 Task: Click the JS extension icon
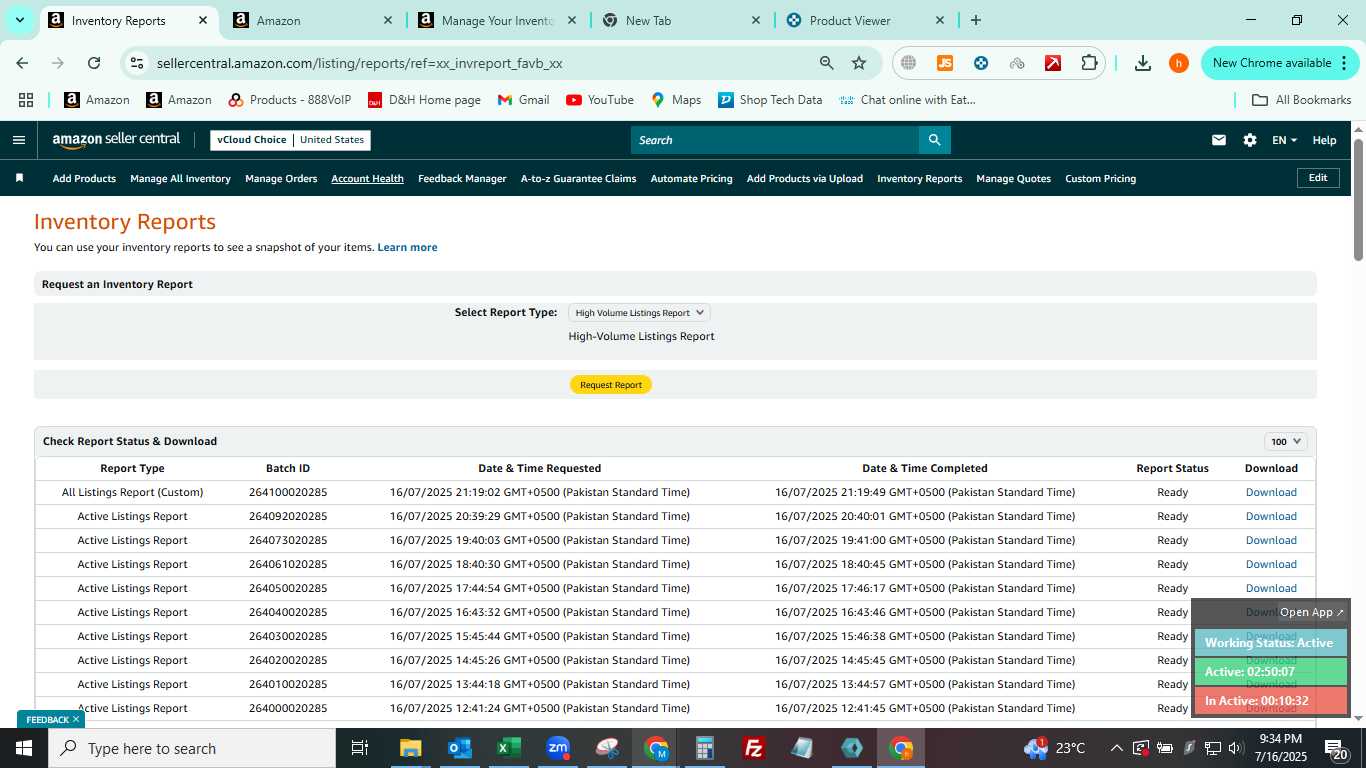945,63
